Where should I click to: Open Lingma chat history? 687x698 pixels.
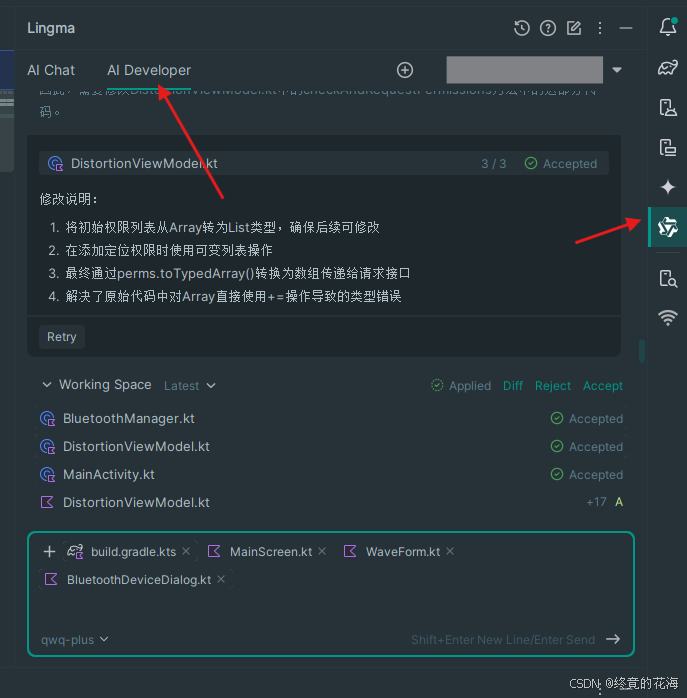click(521, 28)
